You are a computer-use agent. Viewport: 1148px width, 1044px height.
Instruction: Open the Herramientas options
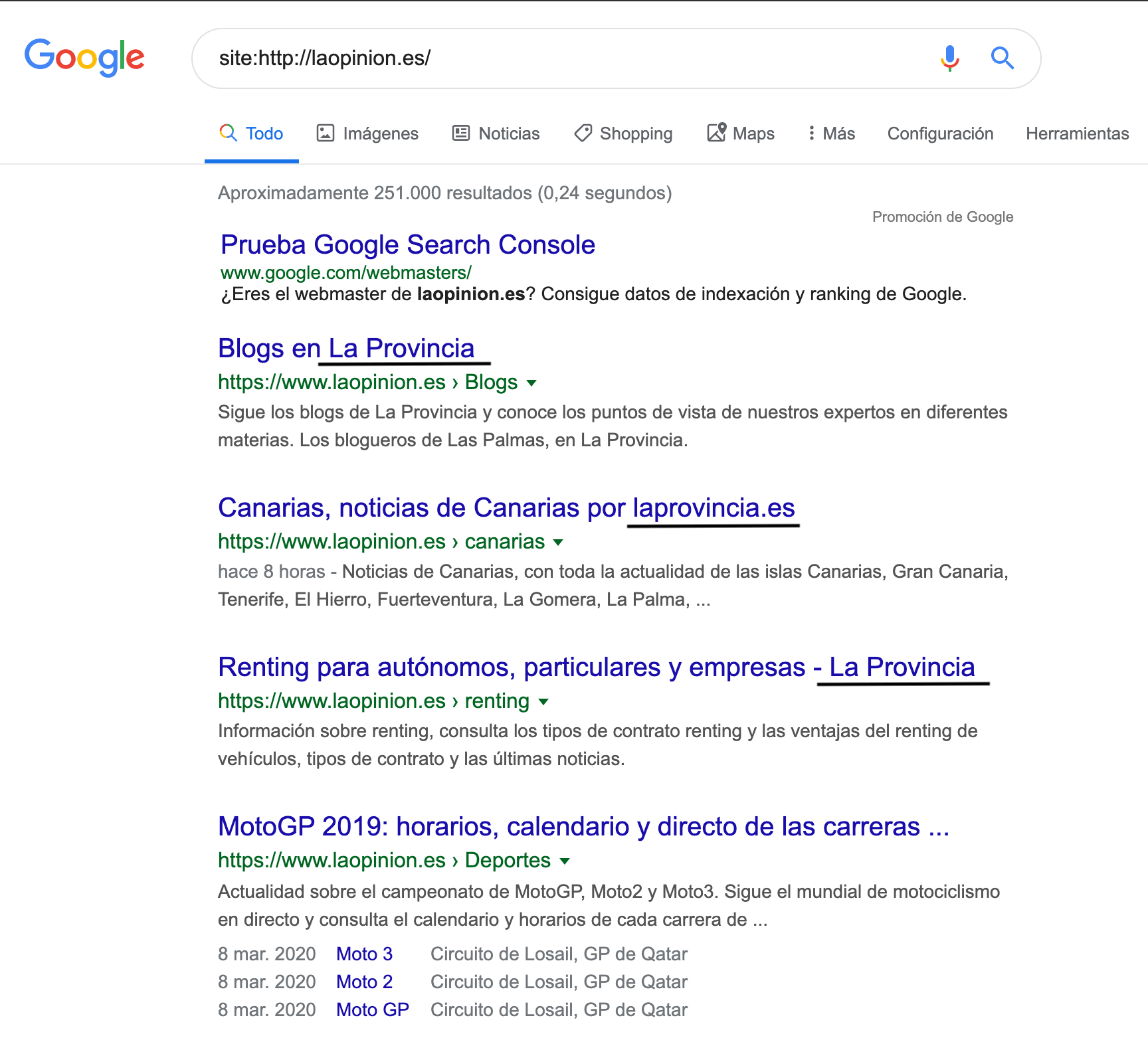point(1077,133)
